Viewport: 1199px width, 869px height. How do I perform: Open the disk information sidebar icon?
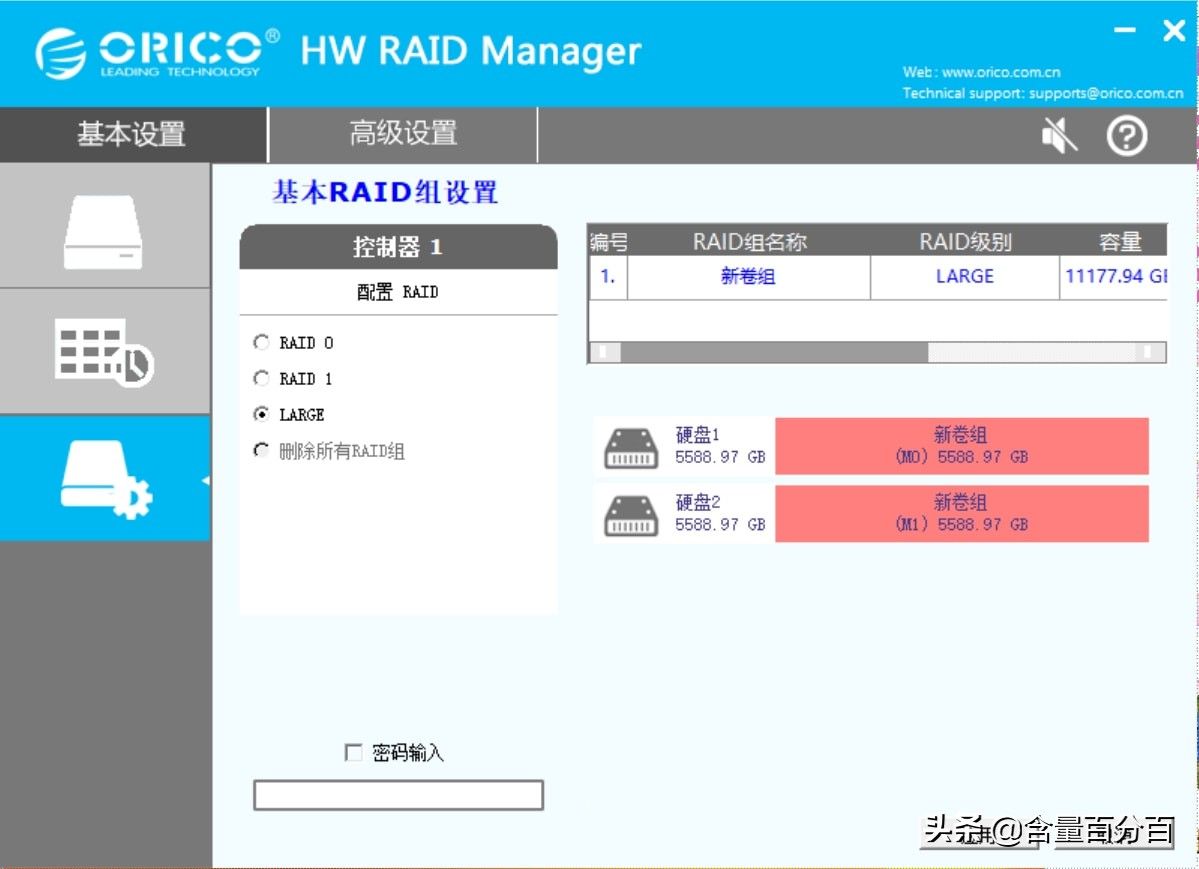(103, 232)
